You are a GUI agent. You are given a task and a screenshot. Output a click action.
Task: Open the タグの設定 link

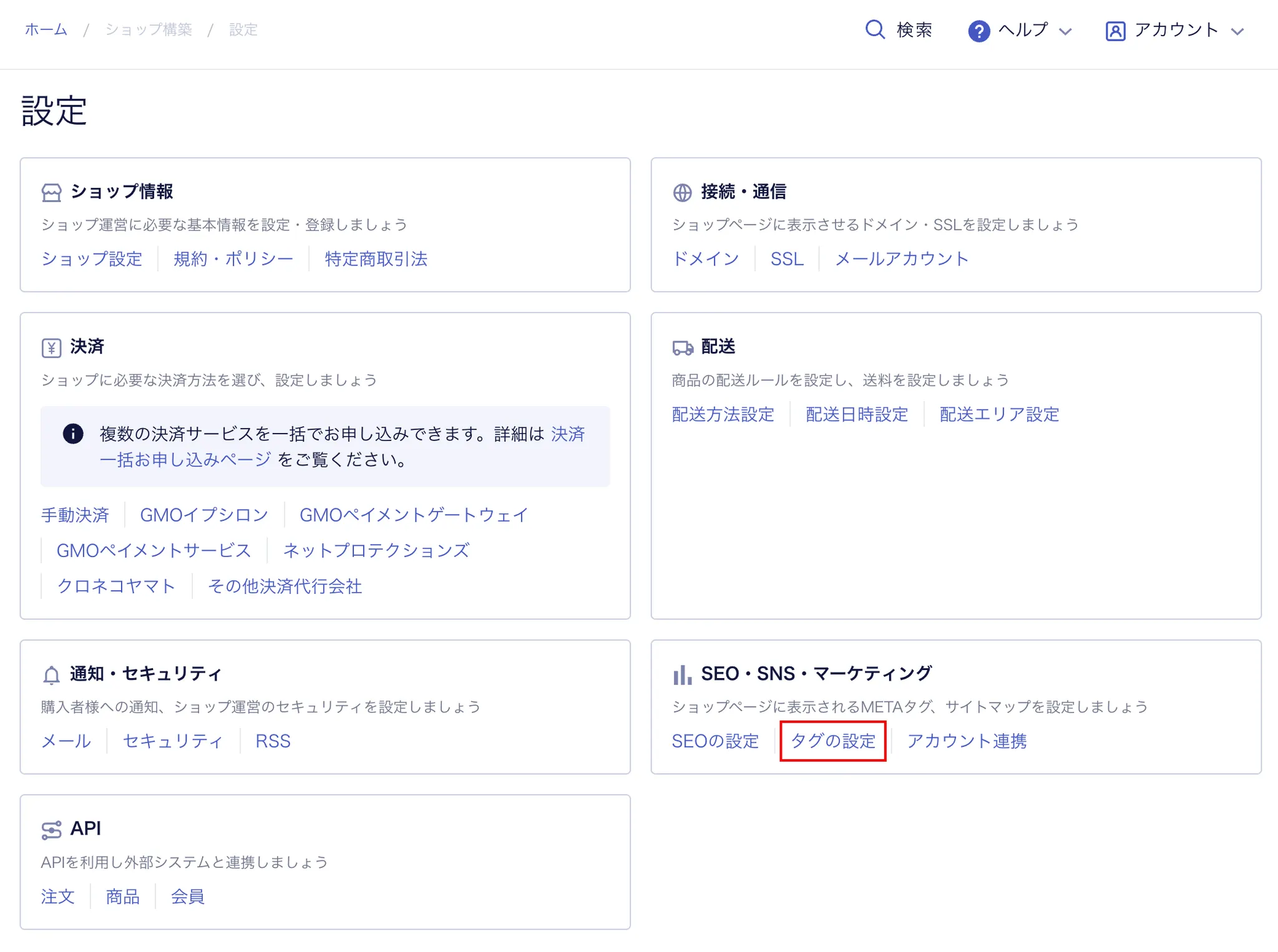(833, 741)
